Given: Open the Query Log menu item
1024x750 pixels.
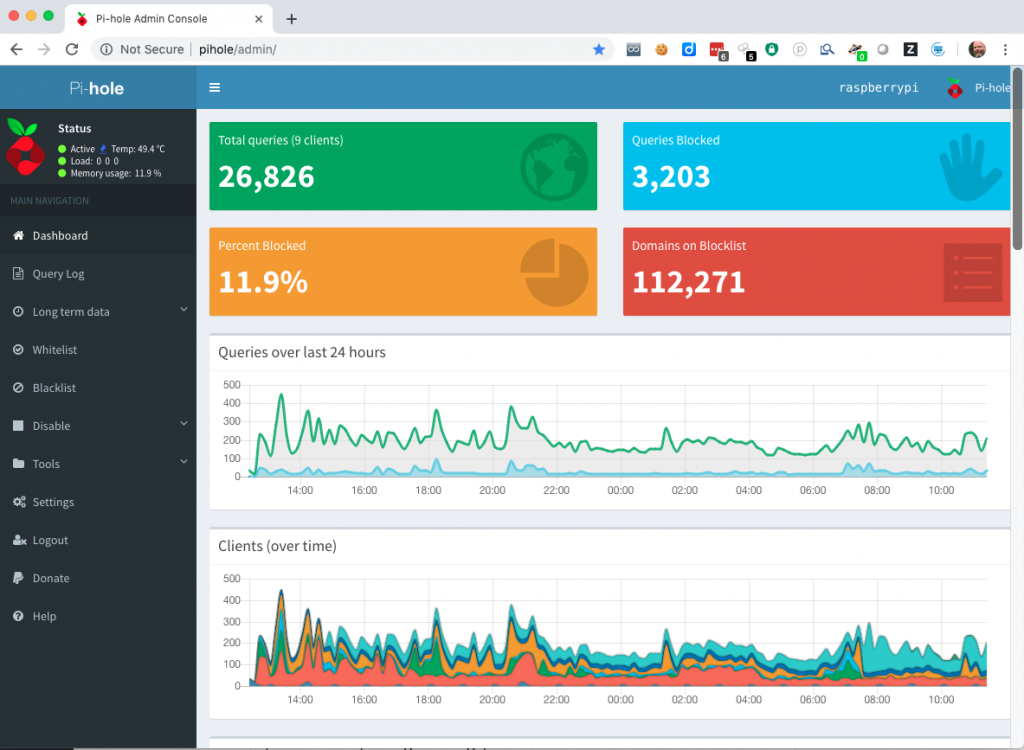Looking at the screenshot, I should 98,274.
